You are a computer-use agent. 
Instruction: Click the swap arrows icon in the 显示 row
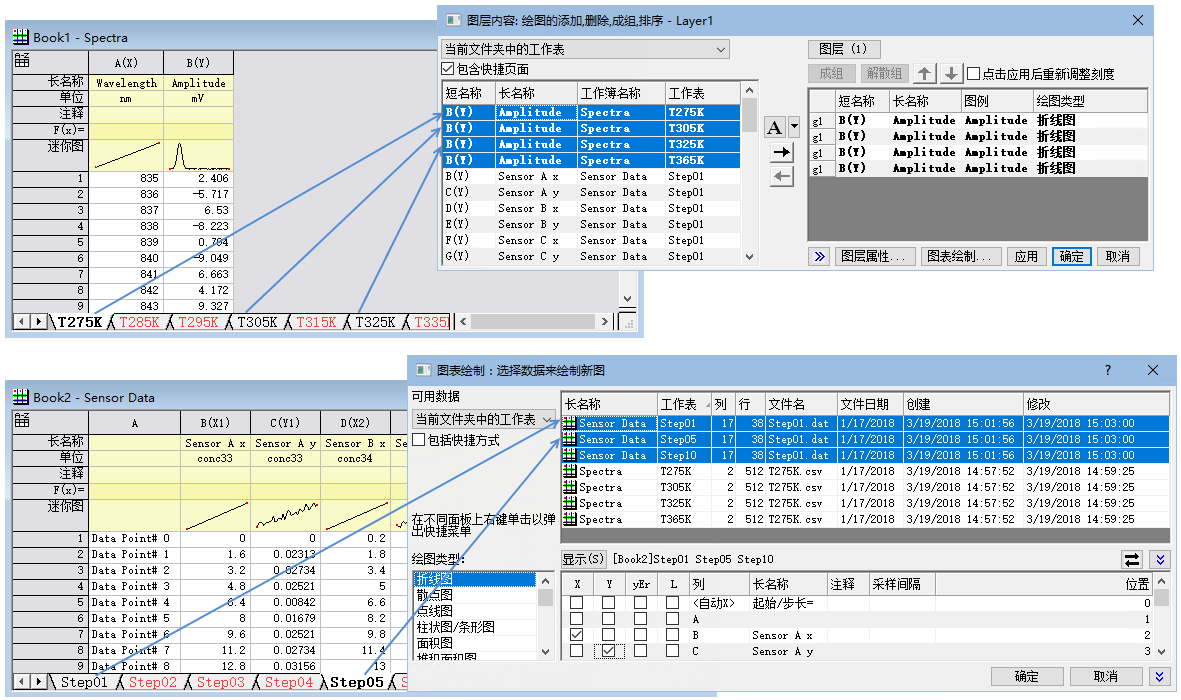click(x=1131, y=559)
